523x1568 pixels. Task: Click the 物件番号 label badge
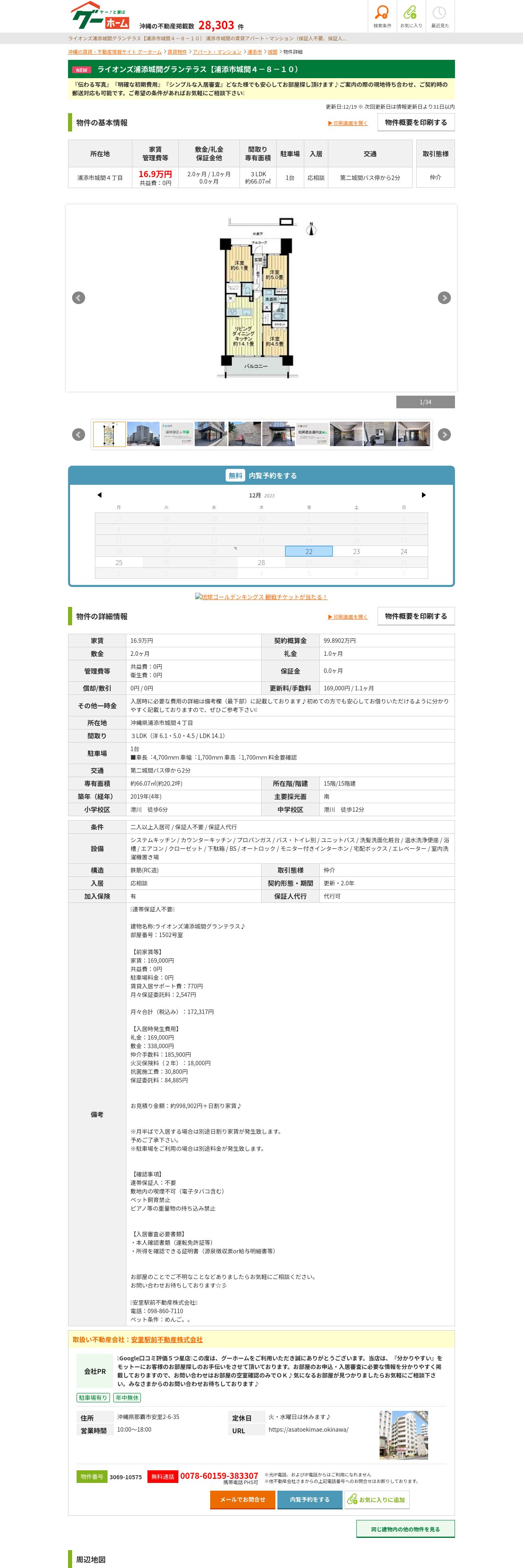coord(92,1476)
